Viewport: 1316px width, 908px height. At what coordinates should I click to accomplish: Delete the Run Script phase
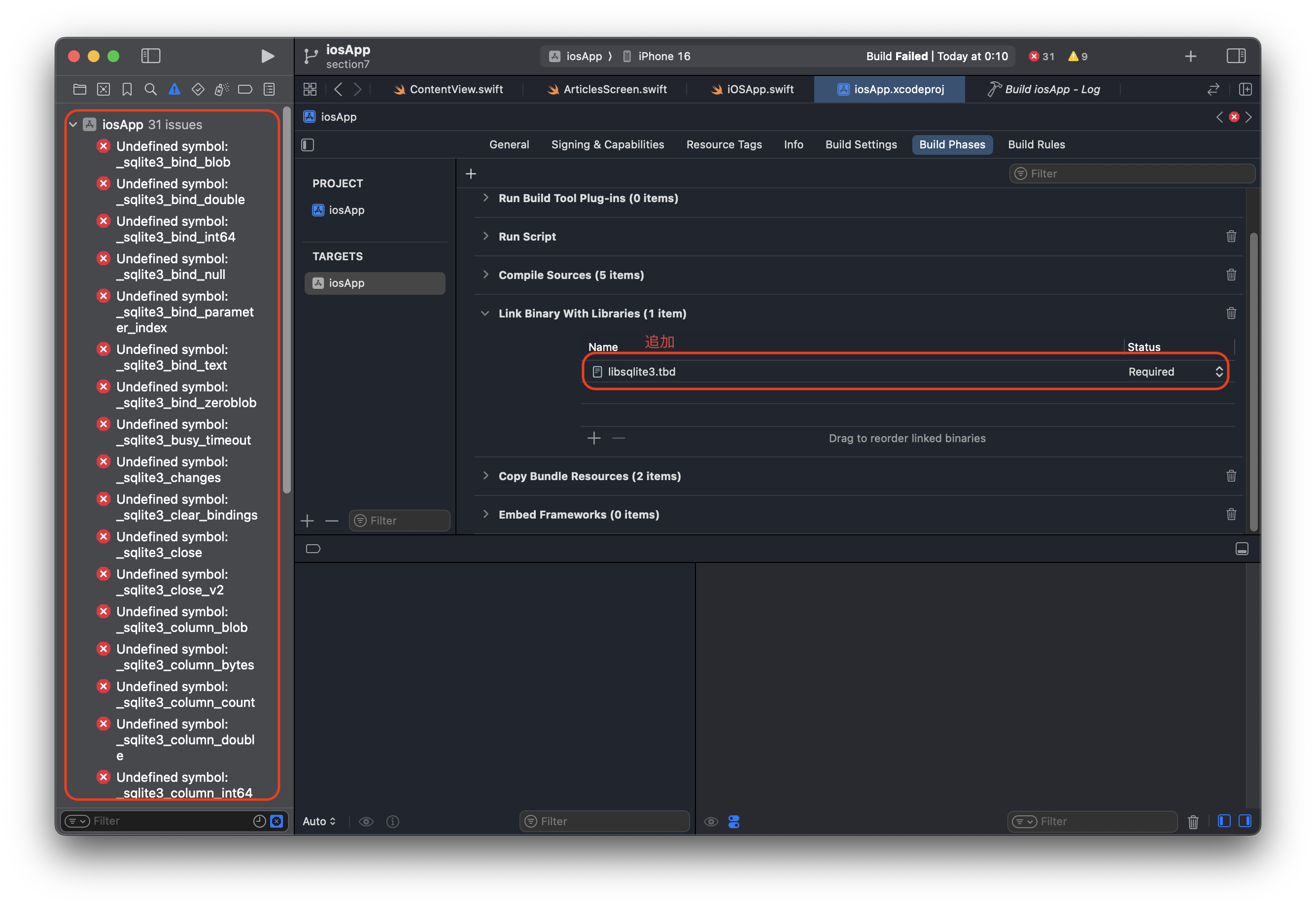point(1231,237)
